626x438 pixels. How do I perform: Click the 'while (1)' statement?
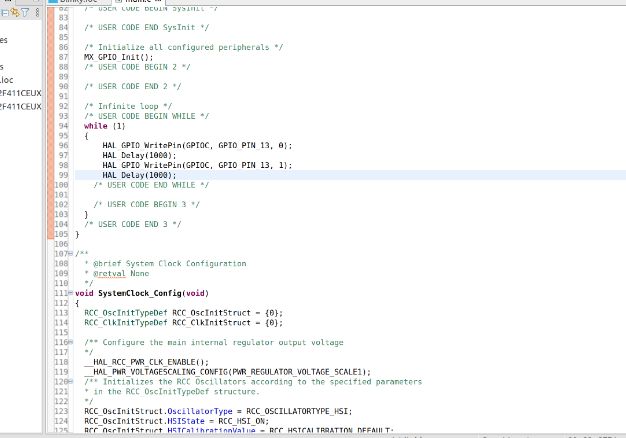[105, 126]
